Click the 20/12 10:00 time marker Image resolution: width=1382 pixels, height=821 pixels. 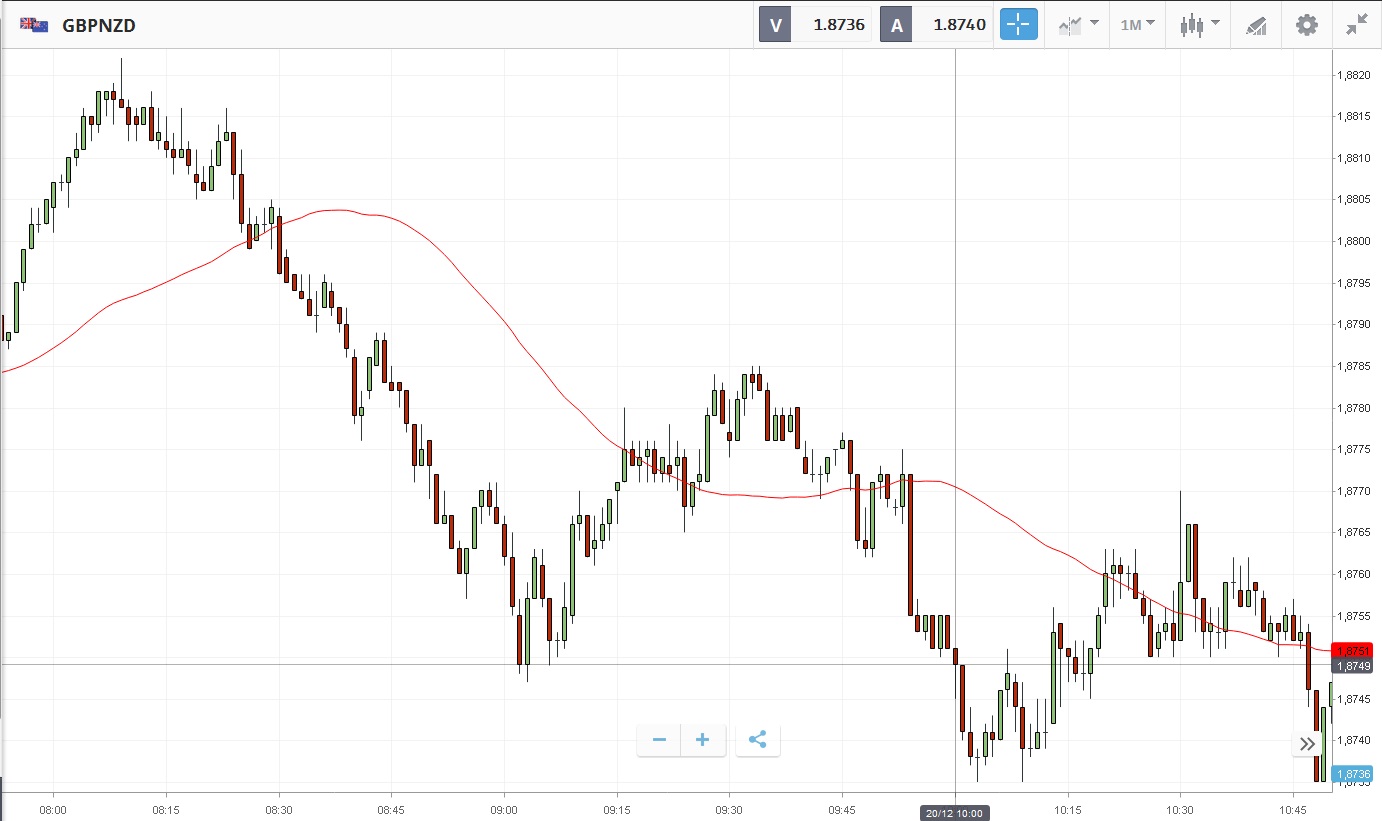click(x=955, y=812)
